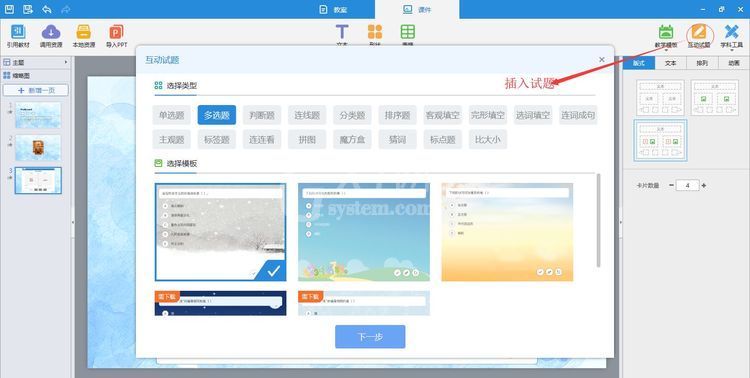
Task: Open 引用教材 textbook reference tool
Action: coord(18,36)
